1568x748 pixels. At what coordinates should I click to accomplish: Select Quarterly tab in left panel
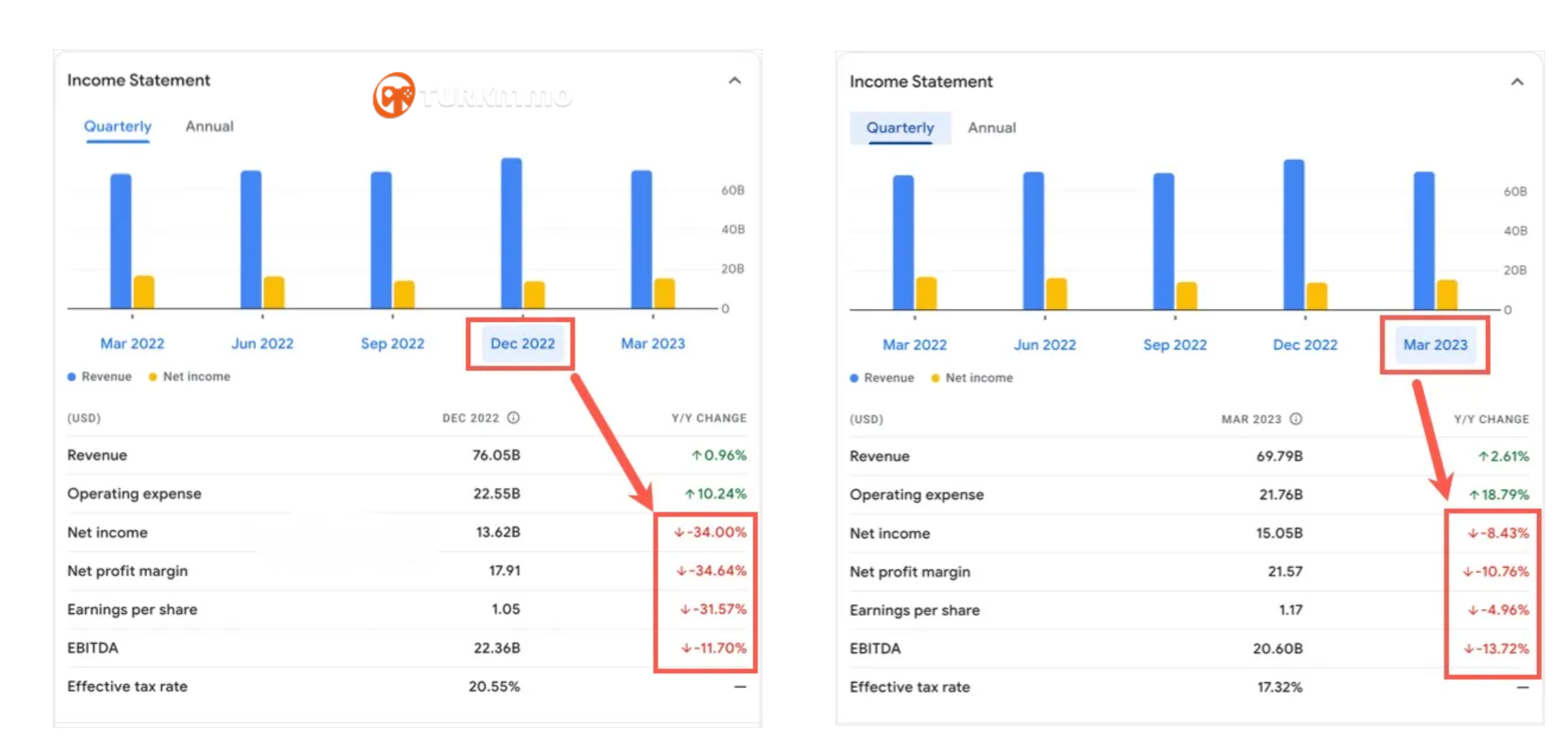tap(118, 126)
